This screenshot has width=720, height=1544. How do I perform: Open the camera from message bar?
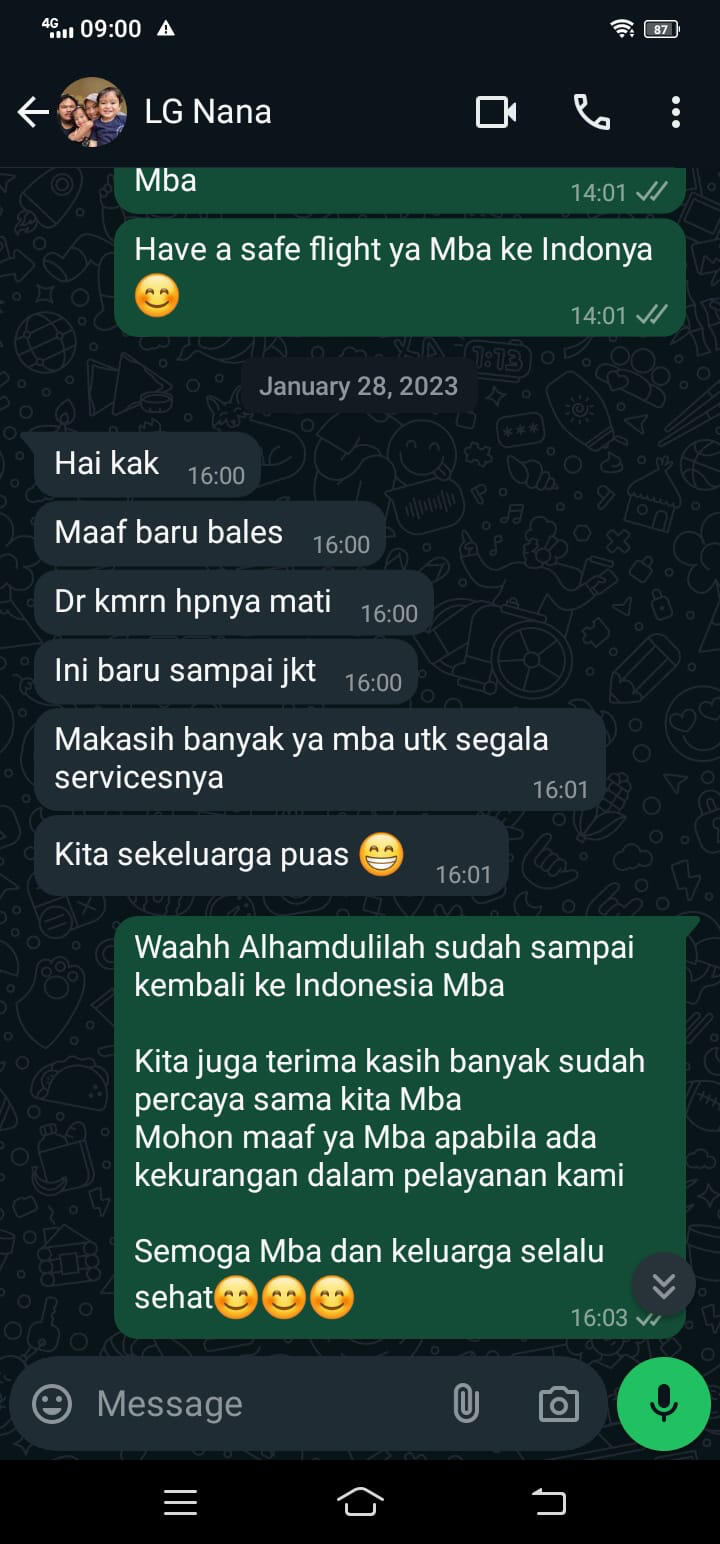coord(558,1405)
